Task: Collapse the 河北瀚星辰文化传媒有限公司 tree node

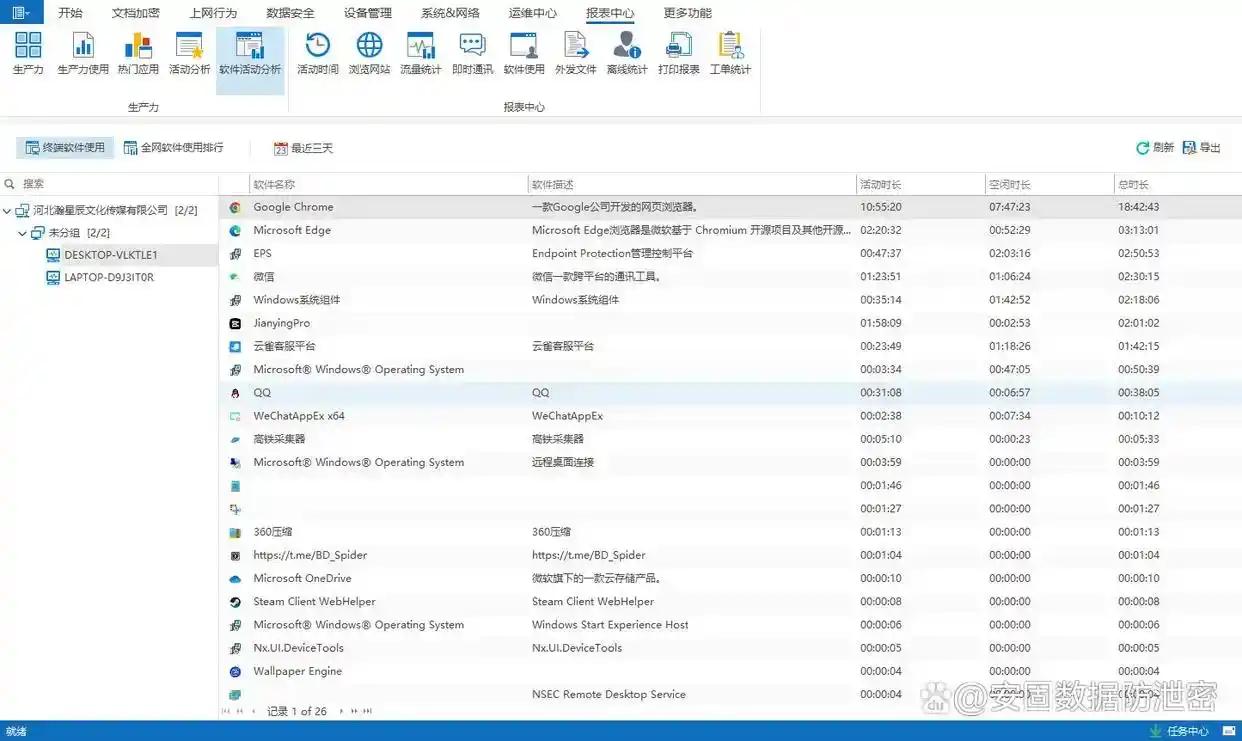Action: pos(8,211)
